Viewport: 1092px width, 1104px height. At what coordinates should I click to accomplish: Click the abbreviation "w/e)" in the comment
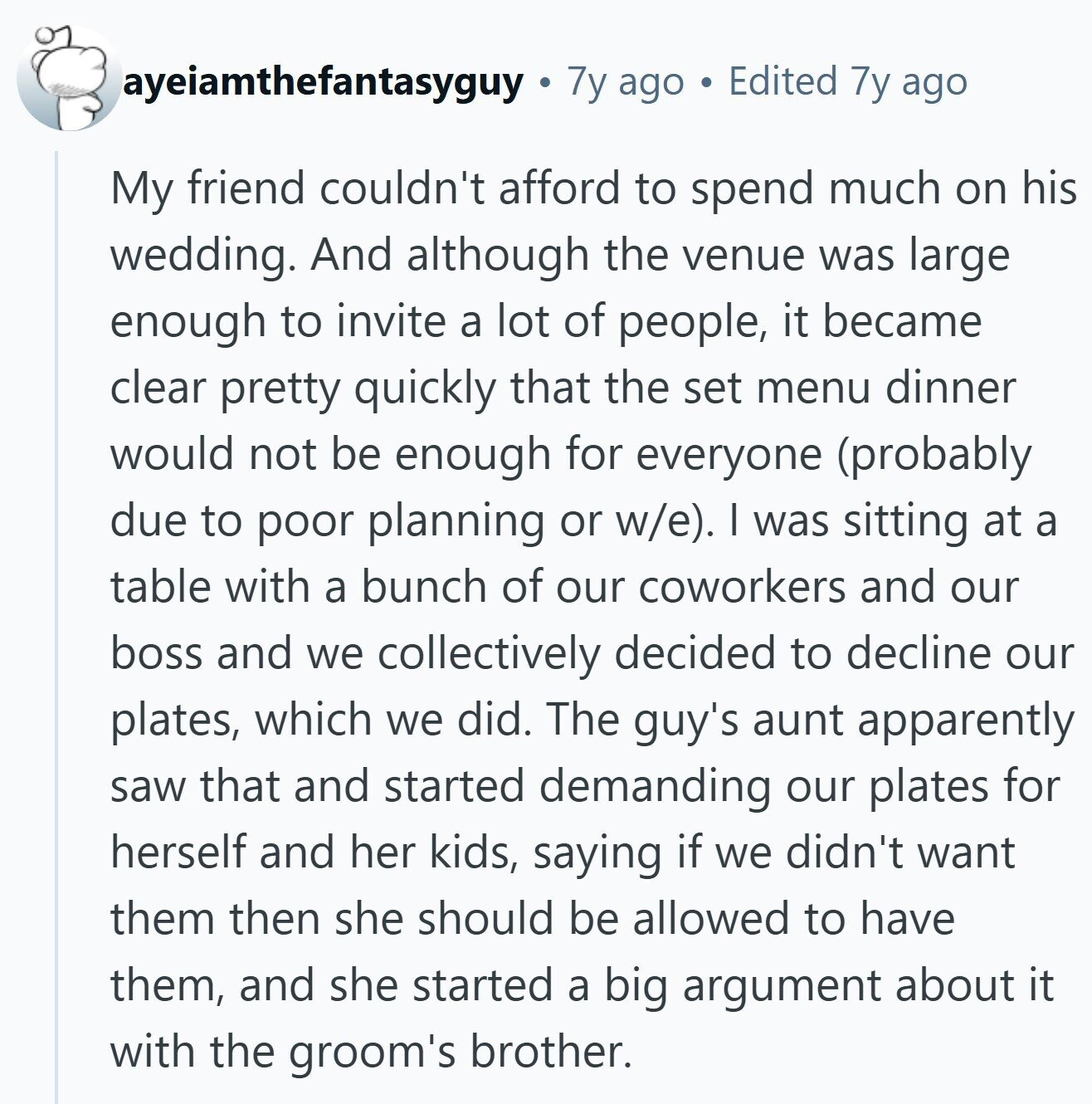coord(662,520)
